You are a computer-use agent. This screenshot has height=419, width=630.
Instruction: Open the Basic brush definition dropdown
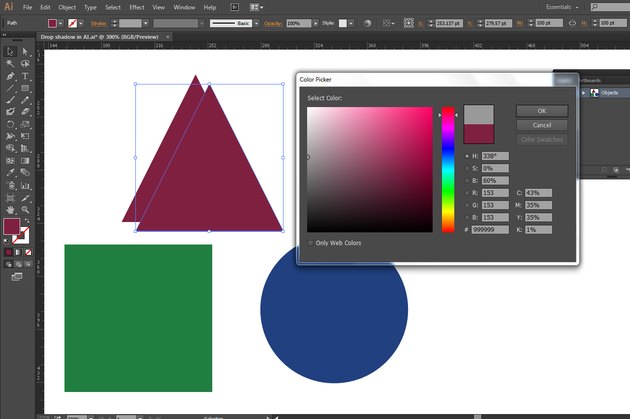tap(256, 23)
